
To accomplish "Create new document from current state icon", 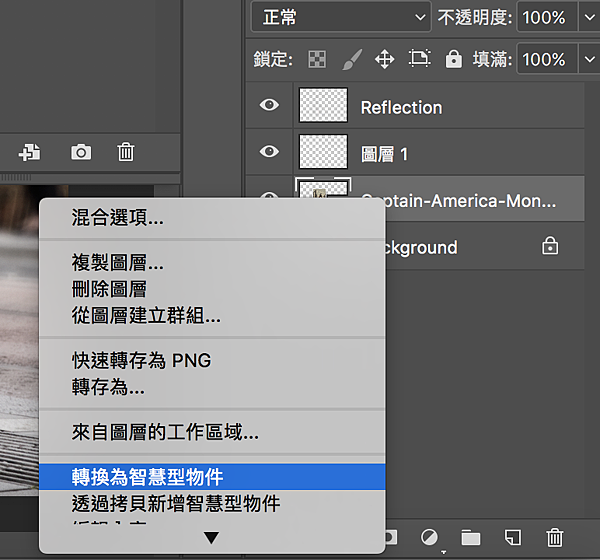I will click(29, 152).
